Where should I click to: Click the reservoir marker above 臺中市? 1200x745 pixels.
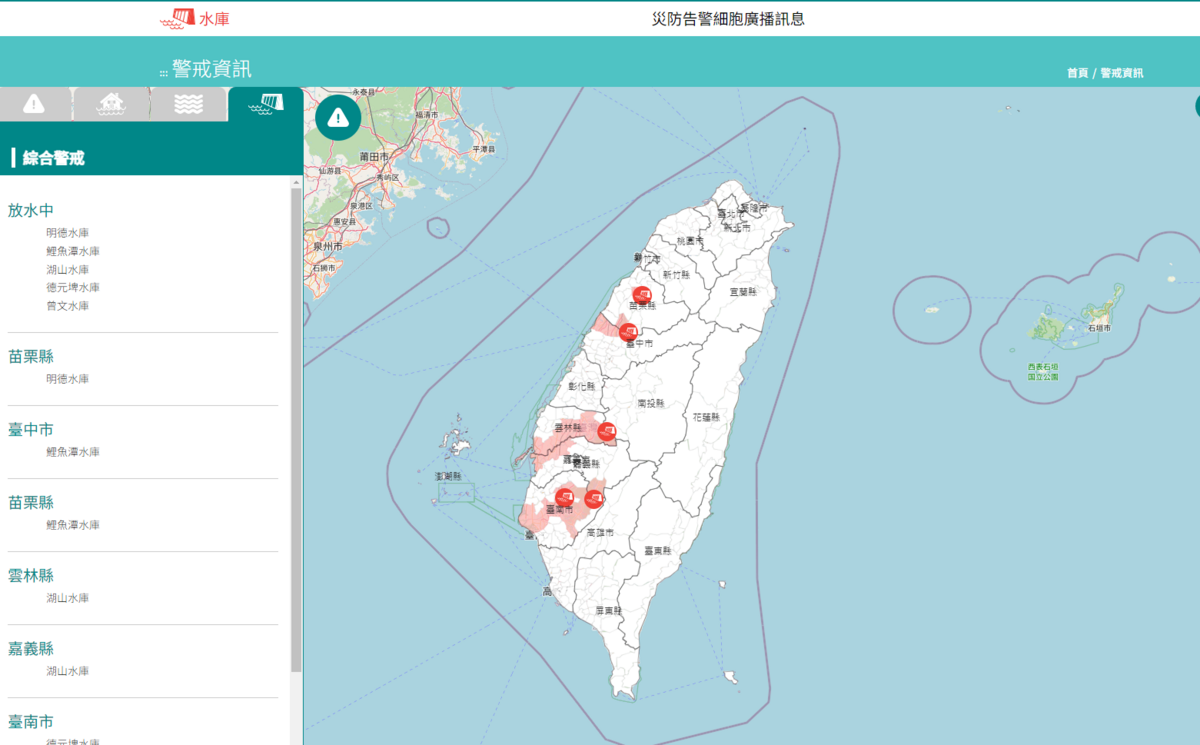click(628, 332)
